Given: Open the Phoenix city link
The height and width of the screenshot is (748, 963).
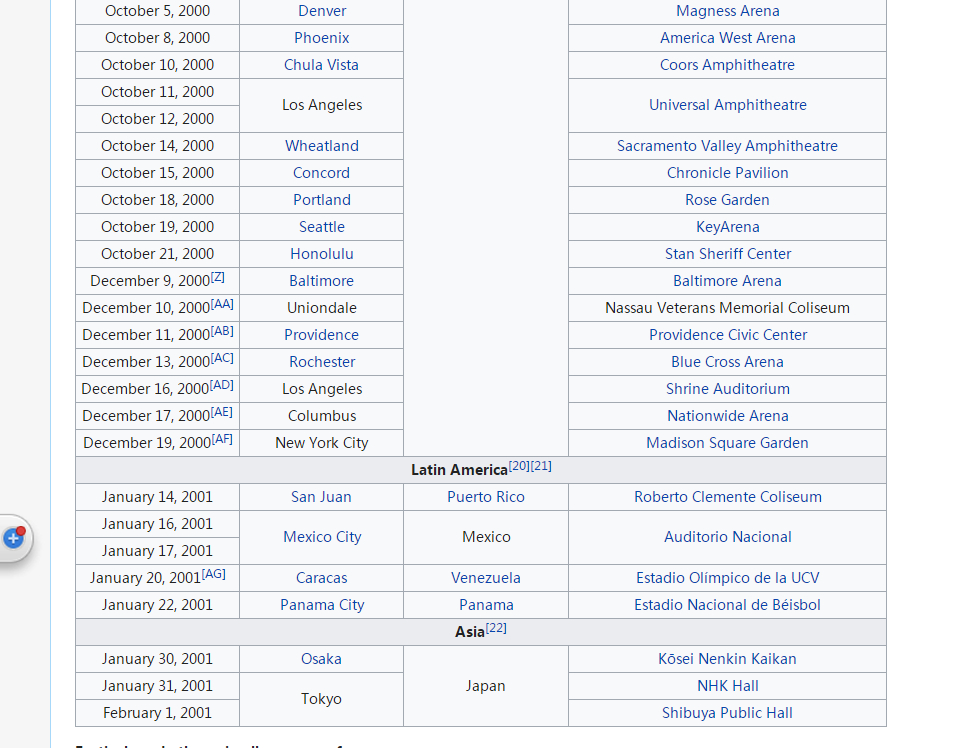Looking at the screenshot, I should (x=322, y=38).
